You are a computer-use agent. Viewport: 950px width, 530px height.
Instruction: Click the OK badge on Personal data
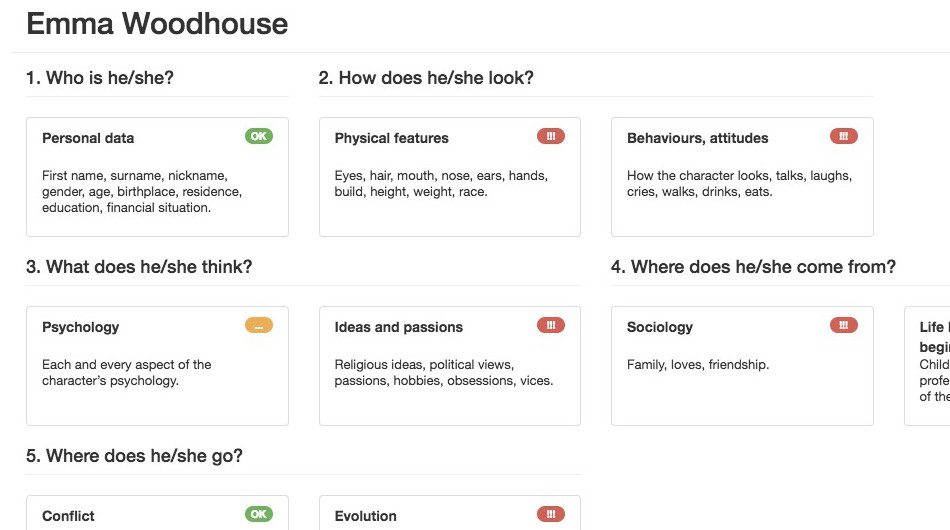pyautogui.click(x=259, y=136)
